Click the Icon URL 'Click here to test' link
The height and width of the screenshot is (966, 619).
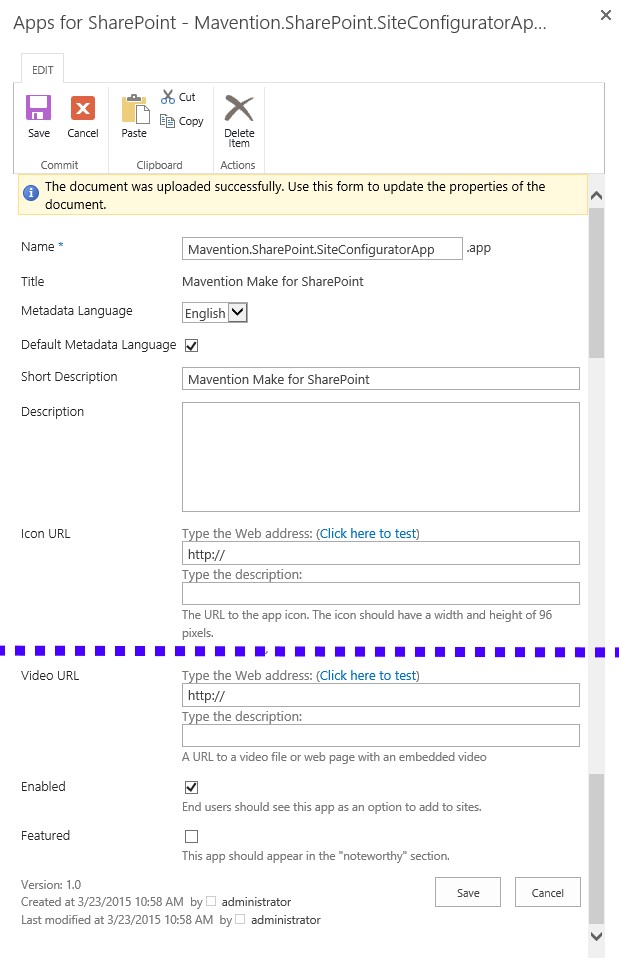[x=367, y=534]
